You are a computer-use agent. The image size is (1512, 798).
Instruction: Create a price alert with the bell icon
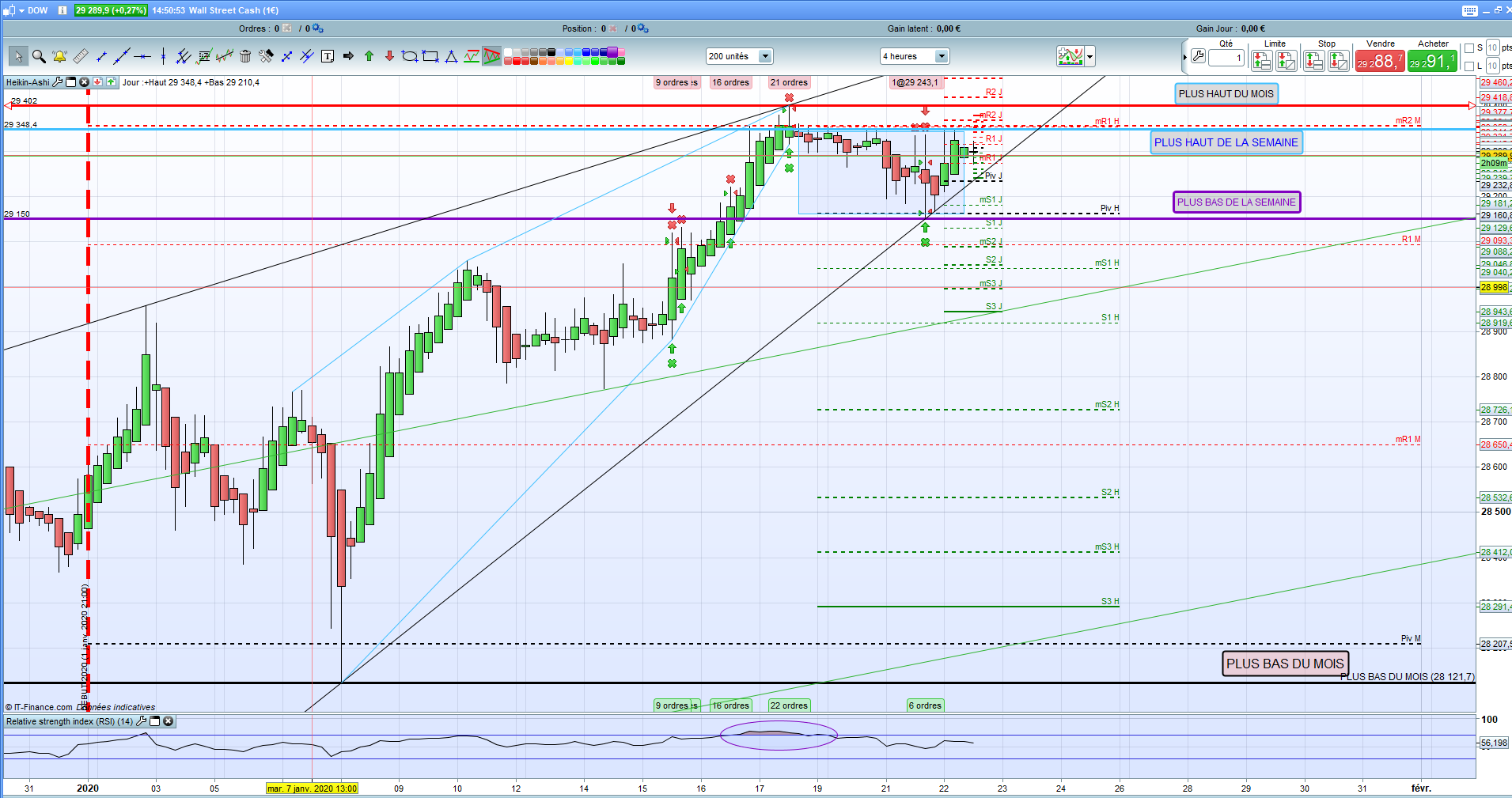pyautogui.click(x=59, y=56)
